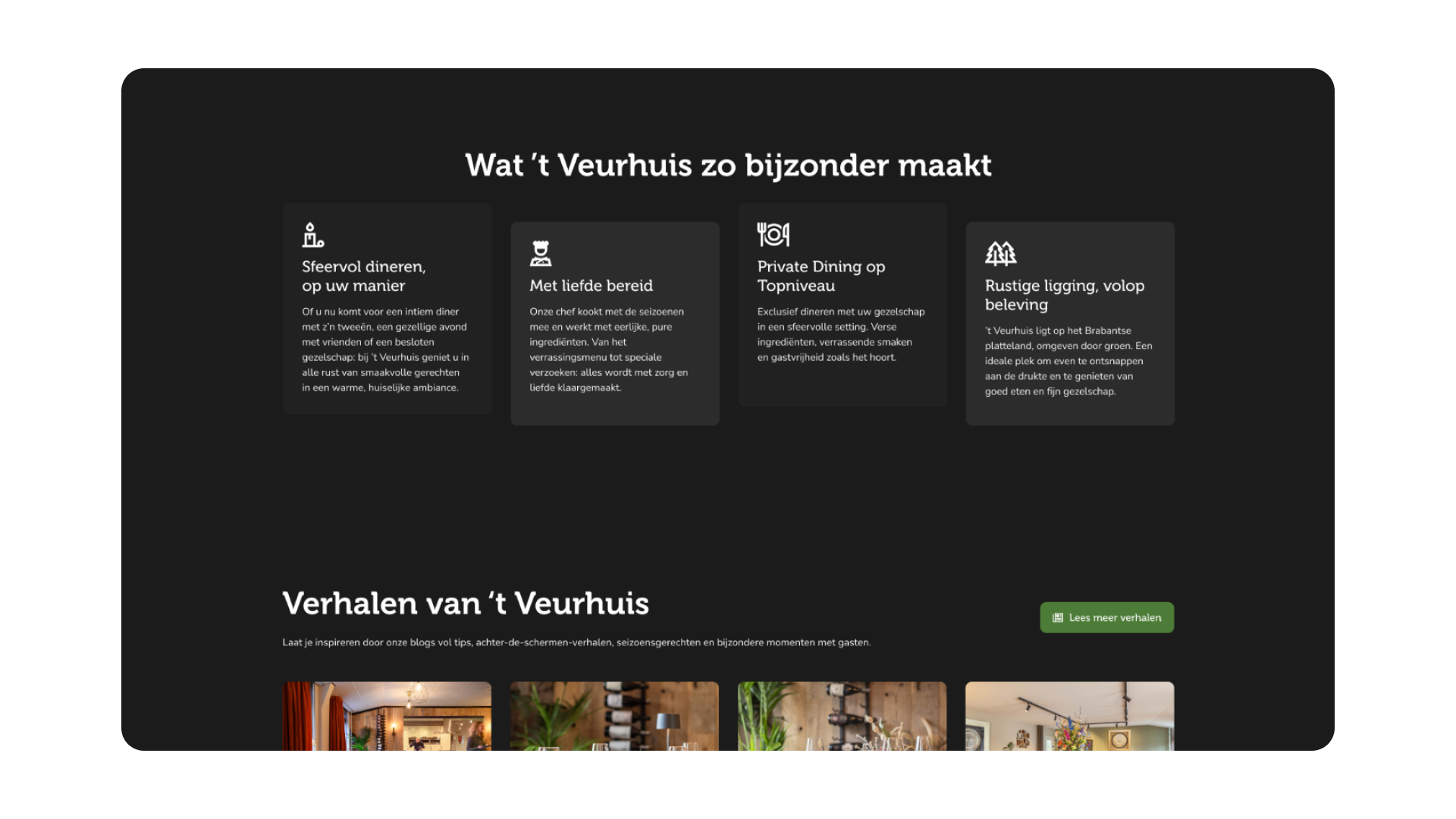Open the second blog thumbnail with table lamp
1456x819 pixels.
click(614, 716)
